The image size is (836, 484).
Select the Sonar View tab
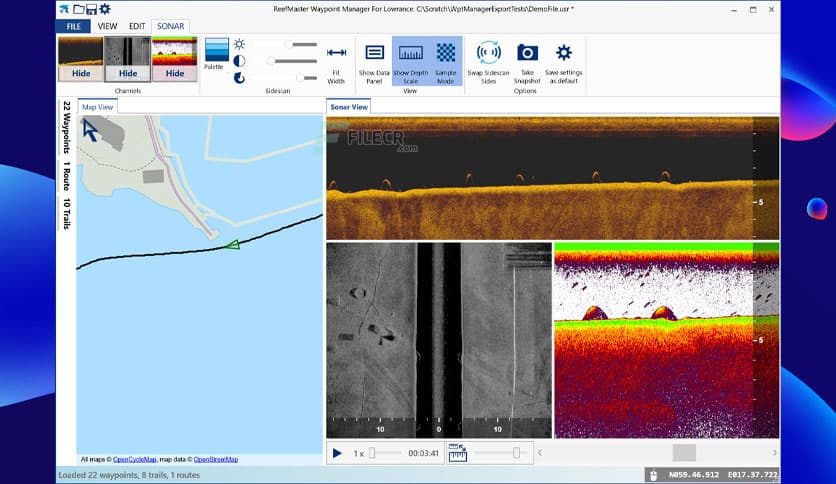(x=349, y=107)
